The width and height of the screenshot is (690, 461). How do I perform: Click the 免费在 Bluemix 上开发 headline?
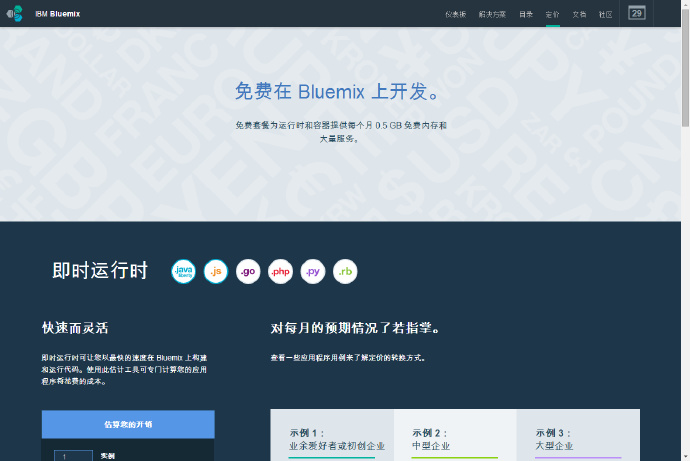click(338, 91)
